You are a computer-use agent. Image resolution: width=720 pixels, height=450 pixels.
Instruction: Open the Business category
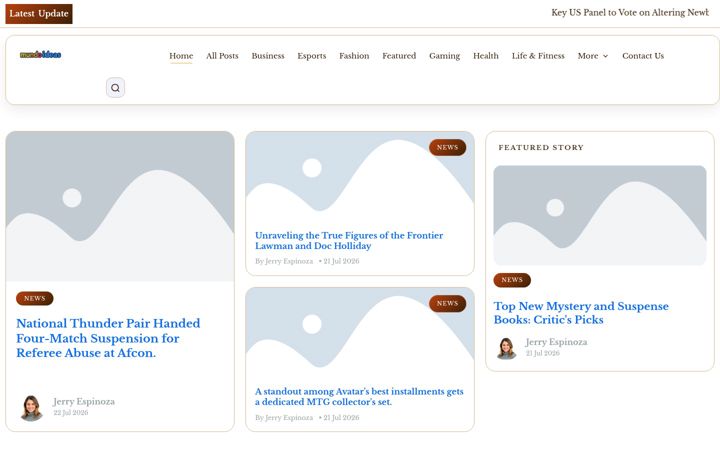(268, 56)
